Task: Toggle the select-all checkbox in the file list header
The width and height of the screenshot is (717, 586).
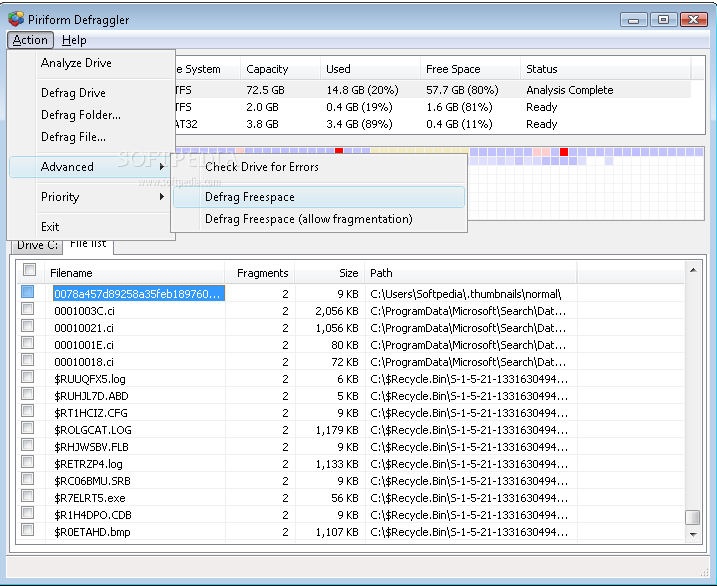Action: (29, 270)
